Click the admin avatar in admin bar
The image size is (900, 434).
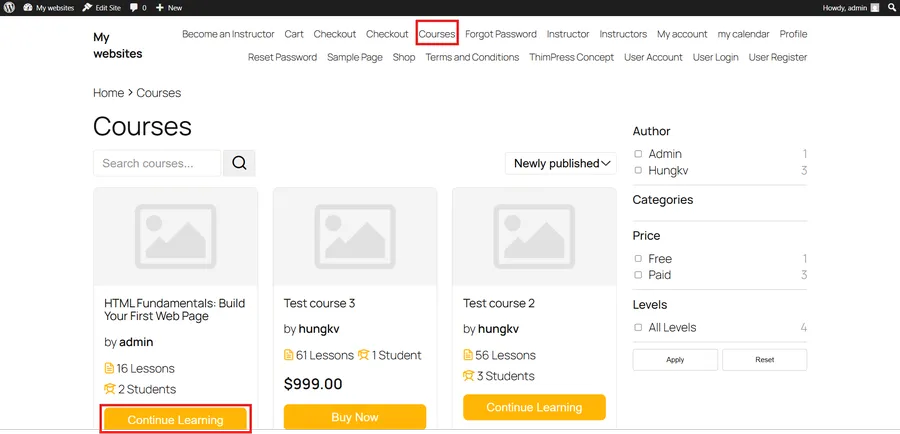pos(875,7)
